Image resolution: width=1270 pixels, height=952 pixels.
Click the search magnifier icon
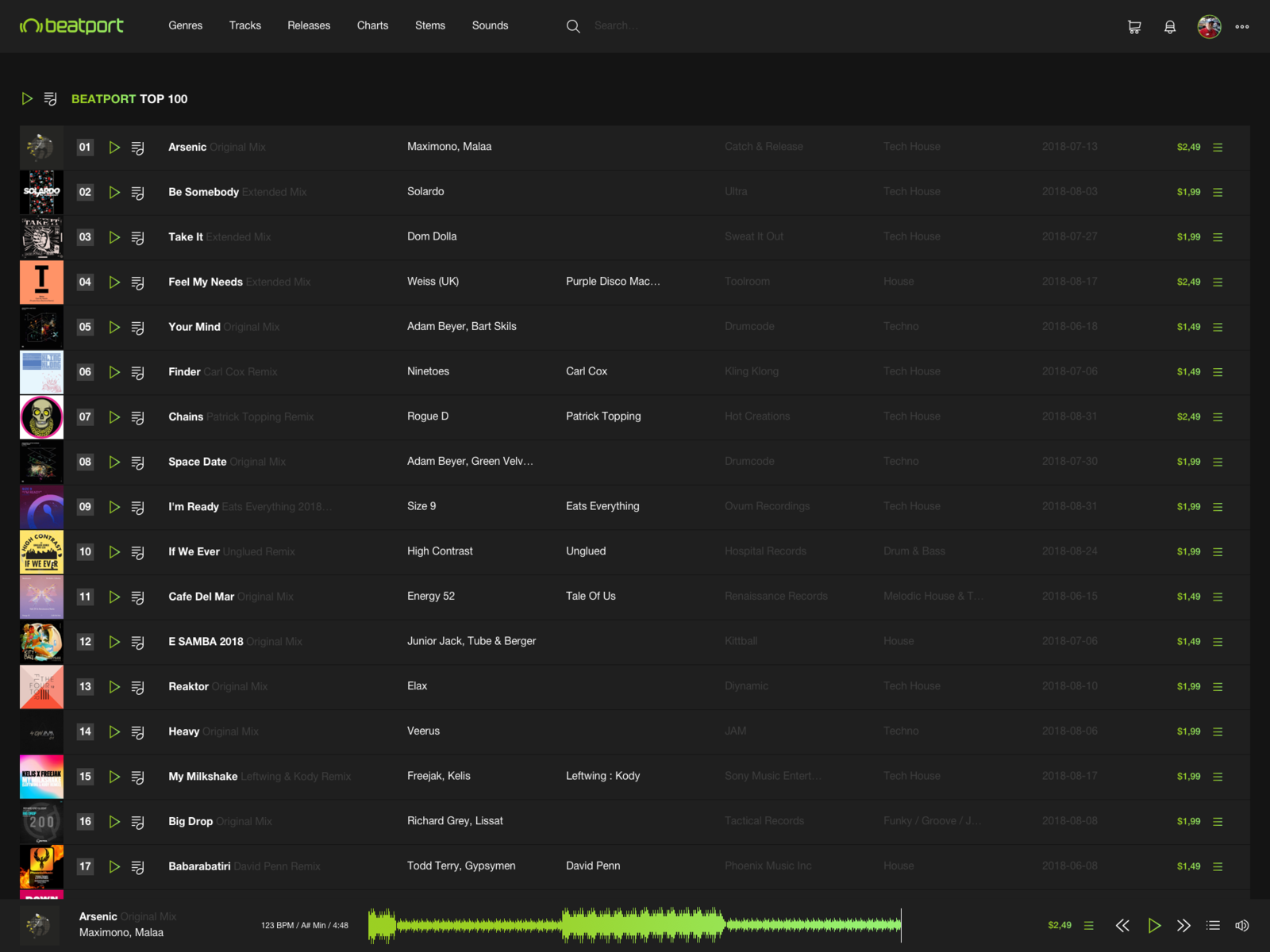(x=573, y=26)
